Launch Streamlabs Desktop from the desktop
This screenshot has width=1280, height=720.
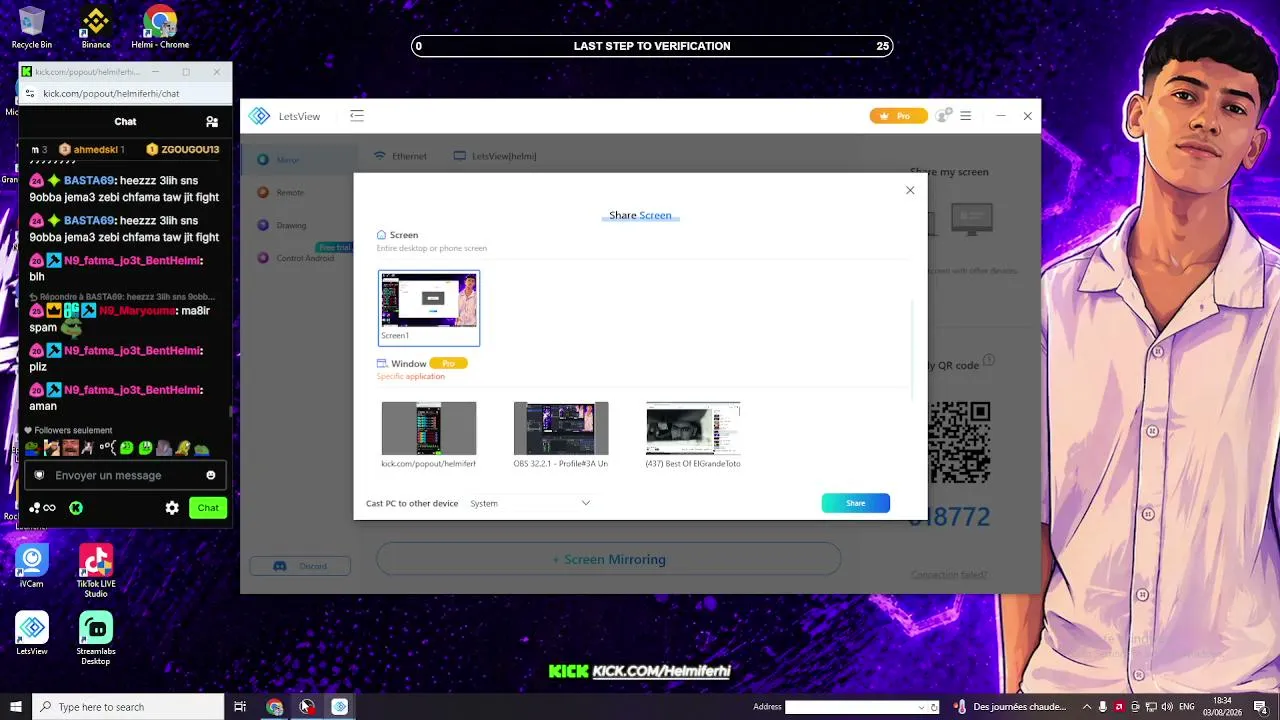point(96,639)
